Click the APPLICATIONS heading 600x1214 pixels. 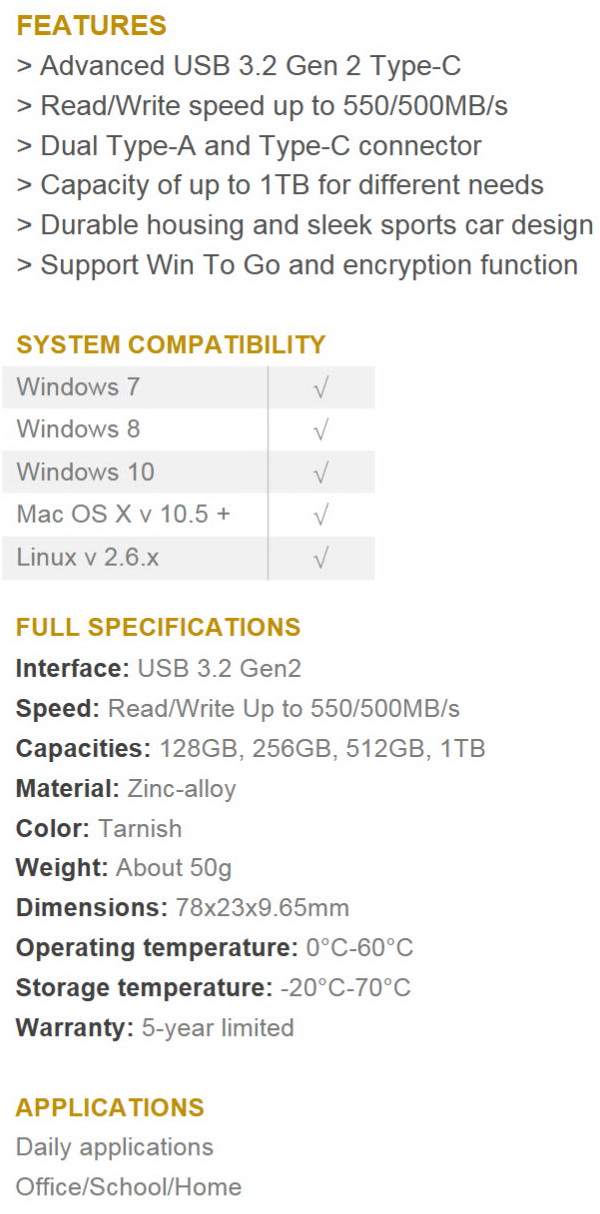click(x=110, y=1108)
